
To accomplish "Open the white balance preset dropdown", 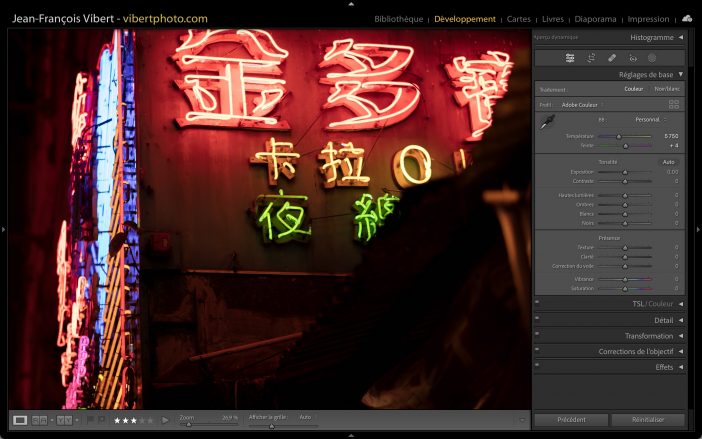I will (648, 119).
